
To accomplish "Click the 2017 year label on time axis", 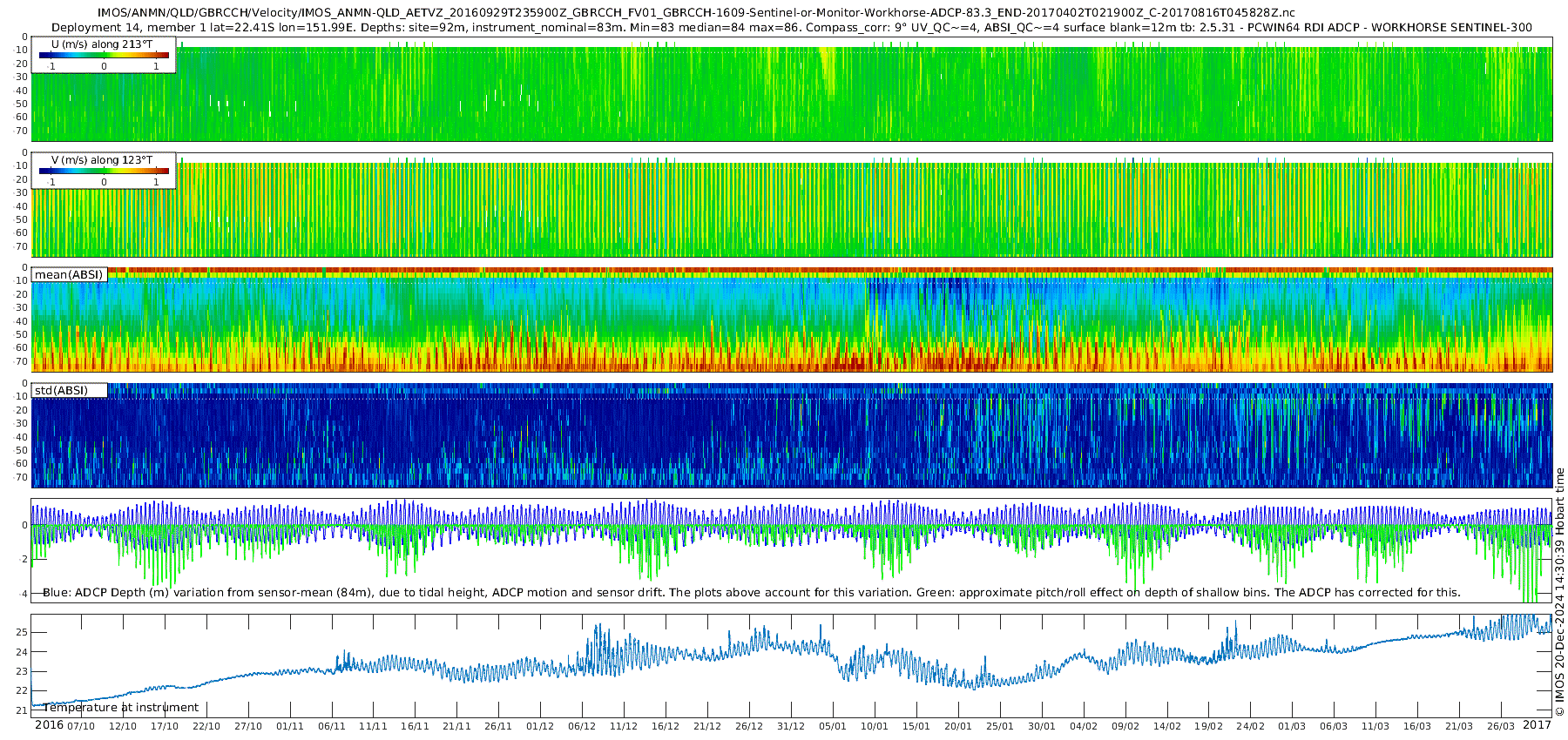I will coord(1537,725).
